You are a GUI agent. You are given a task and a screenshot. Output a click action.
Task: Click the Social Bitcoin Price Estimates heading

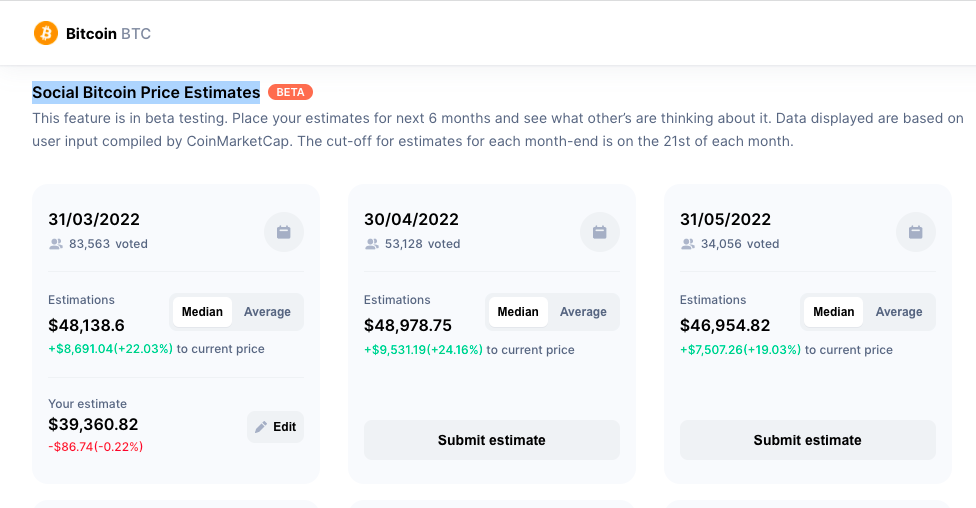pyautogui.click(x=146, y=93)
